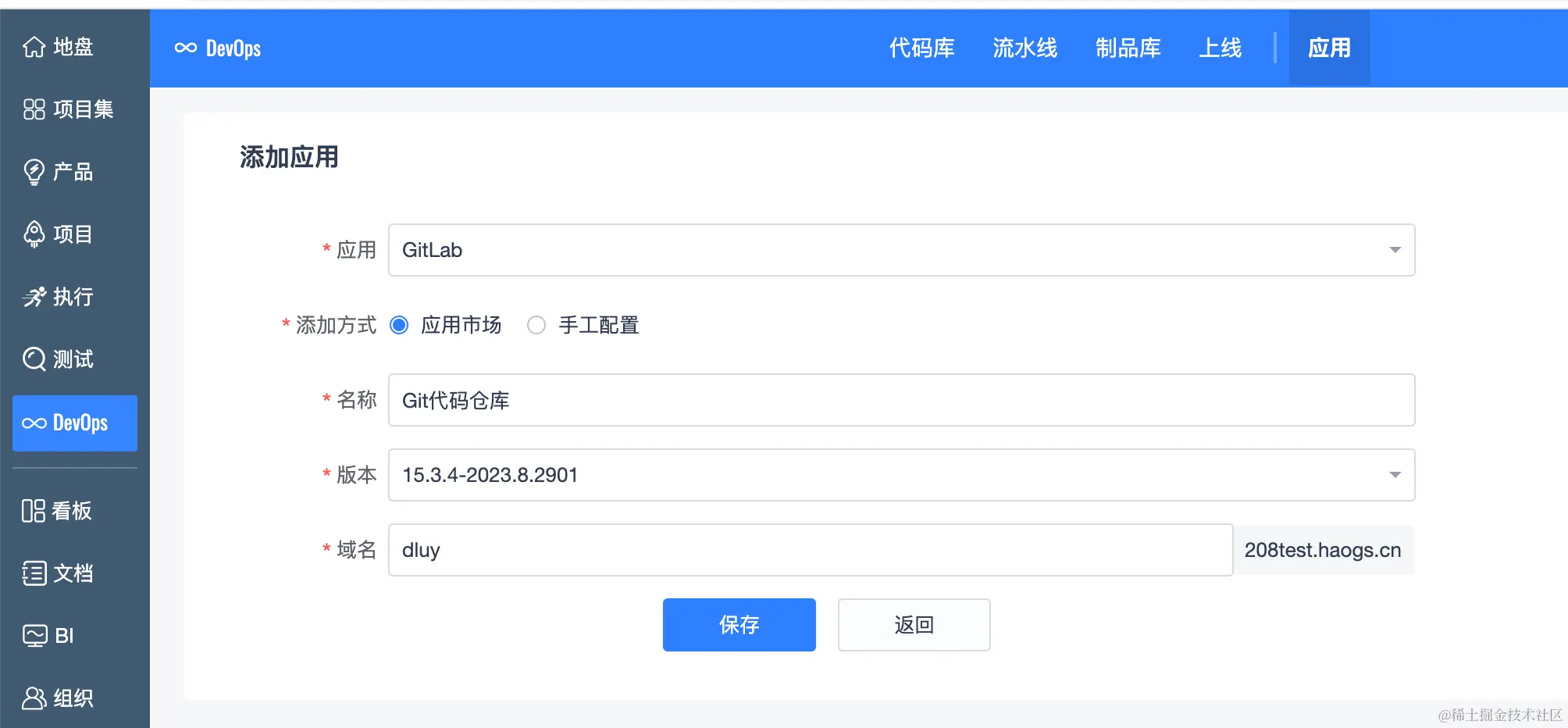Open 项目 with the rocket icon
Screen dimensions: 1568x728
34,234
